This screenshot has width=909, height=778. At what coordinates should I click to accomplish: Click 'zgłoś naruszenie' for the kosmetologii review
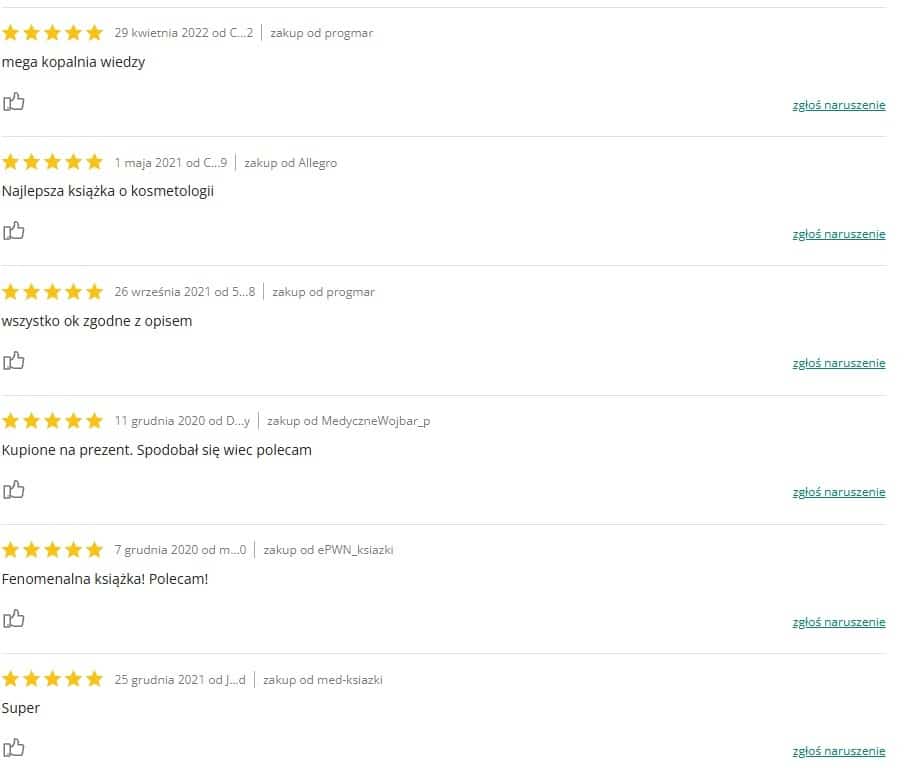pos(838,234)
